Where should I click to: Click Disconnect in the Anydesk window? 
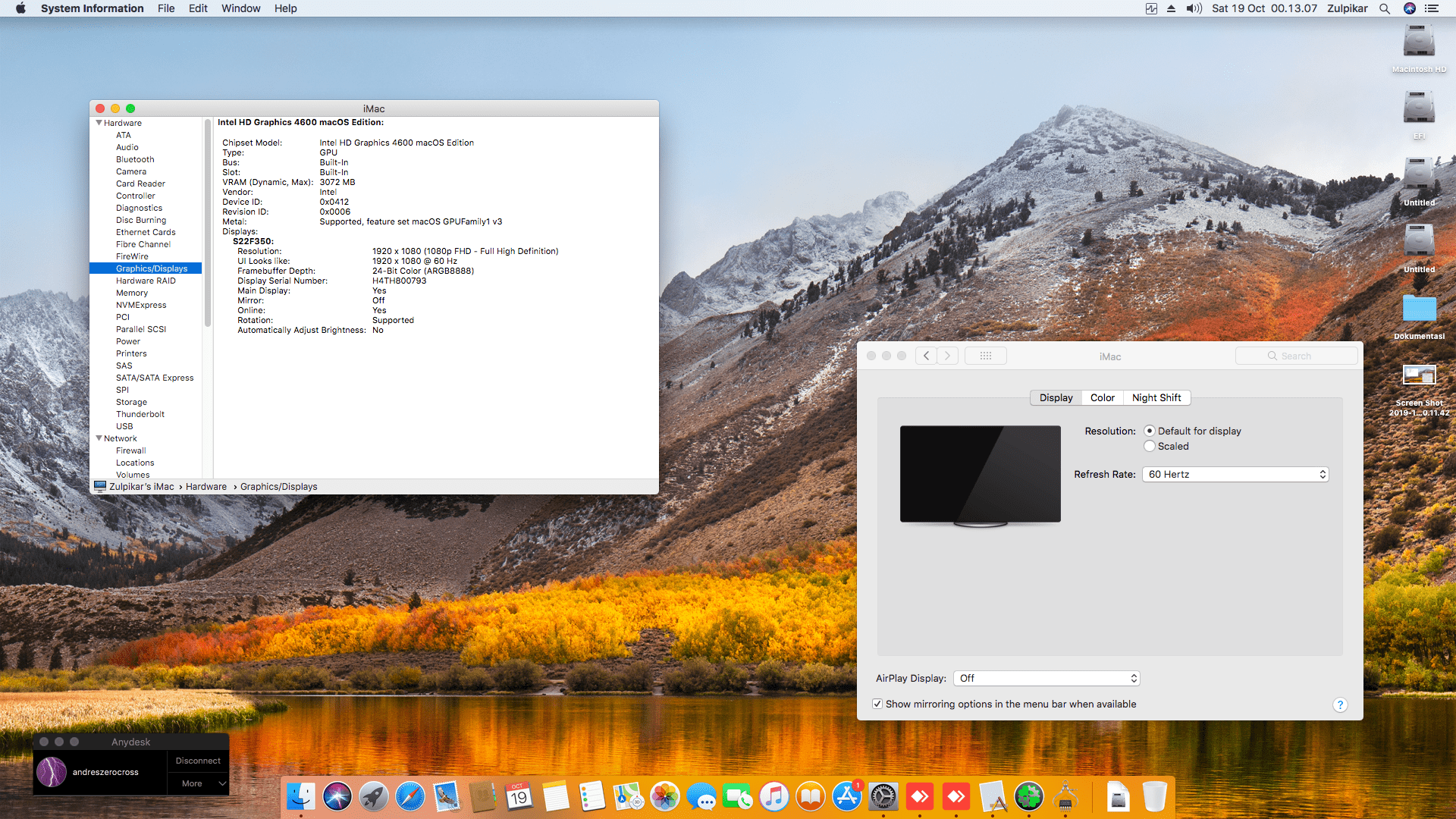pyautogui.click(x=198, y=761)
